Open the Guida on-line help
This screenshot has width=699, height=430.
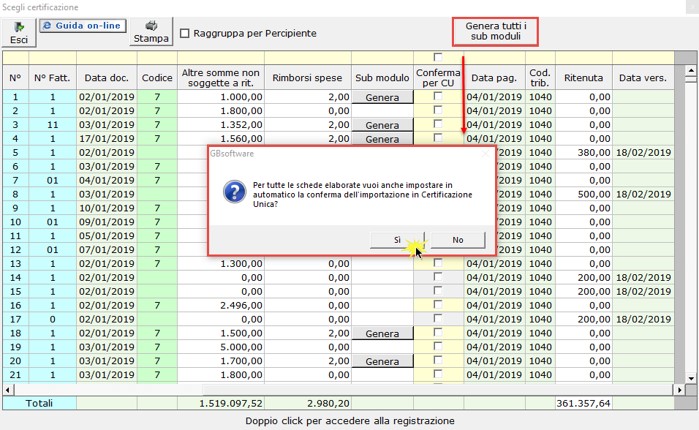click(x=83, y=26)
